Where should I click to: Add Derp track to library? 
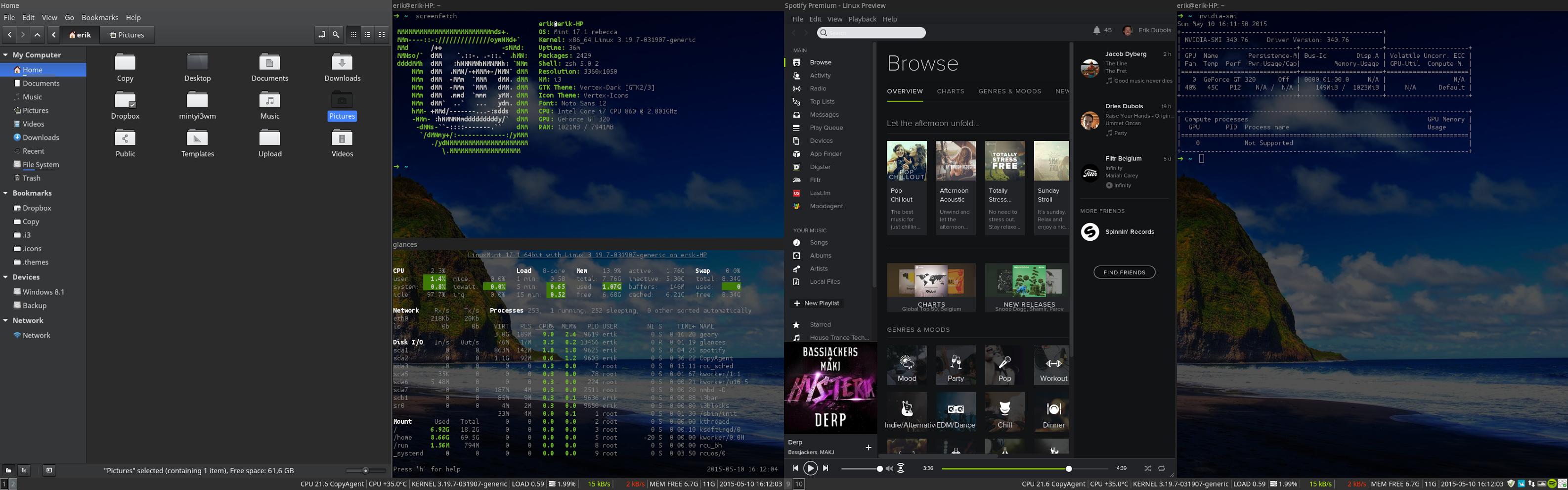(869, 447)
